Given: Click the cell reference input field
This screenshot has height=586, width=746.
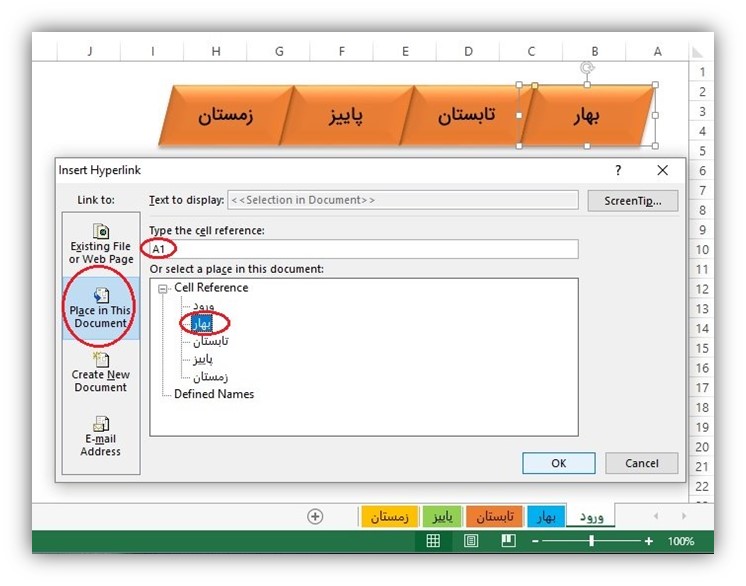Looking at the screenshot, I should [x=363, y=249].
